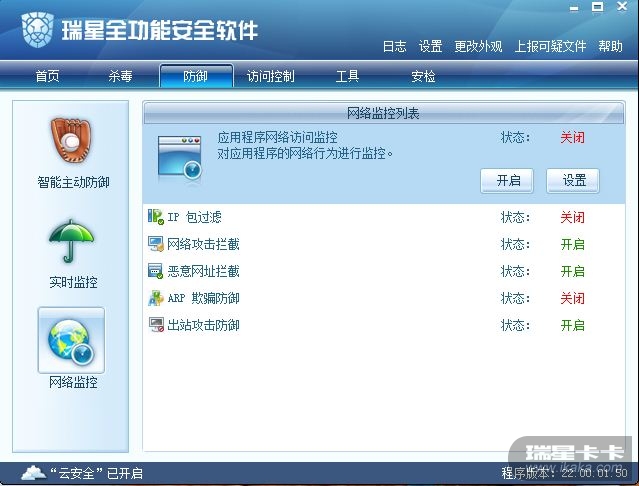Click the 实时监控 label
Viewport: 639px width, 486px height.
coord(73,282)
